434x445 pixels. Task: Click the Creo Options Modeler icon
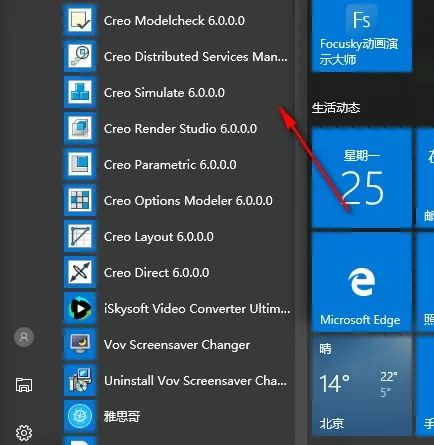80,200
